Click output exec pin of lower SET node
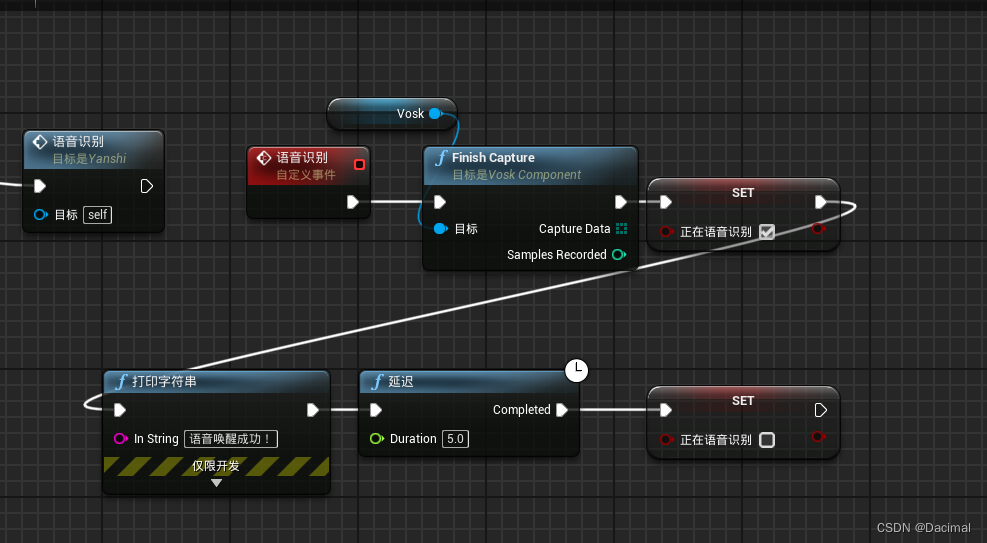Viewport: 987px width, 543px height. (x=820, y=410)
